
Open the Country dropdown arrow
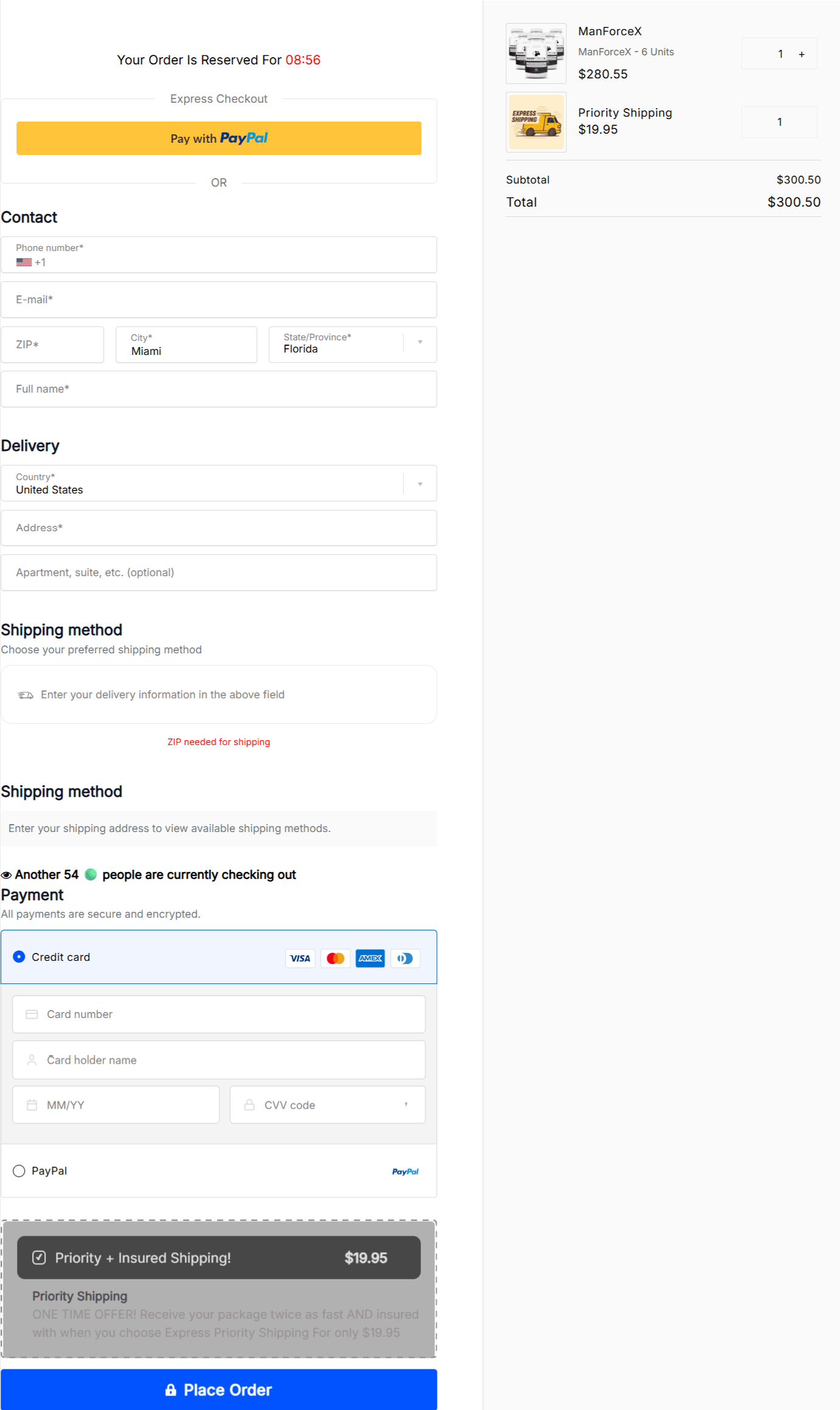[420, 484]
